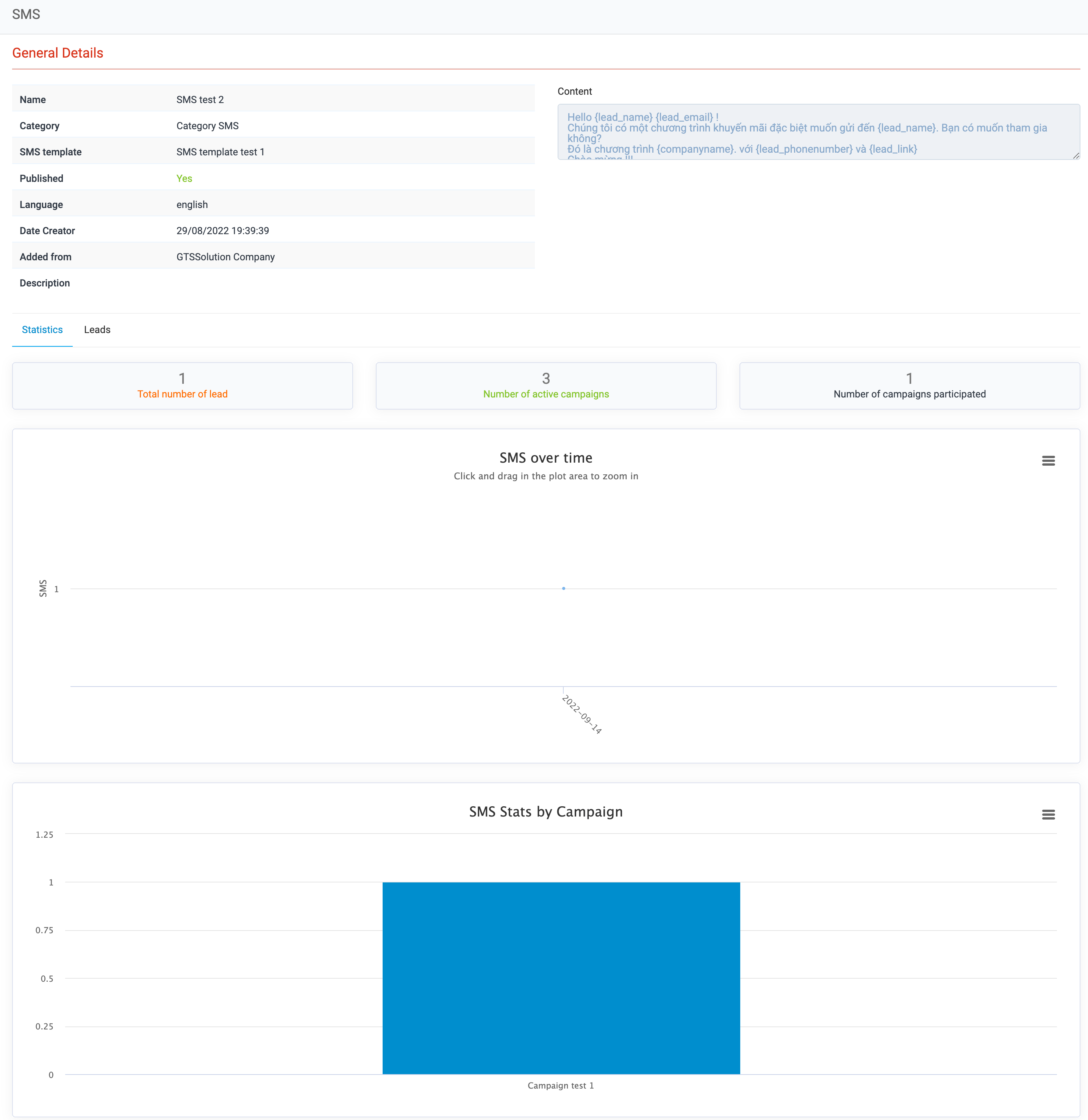
Task: Click the Number of active campaigns card
Action: [546, 386]
